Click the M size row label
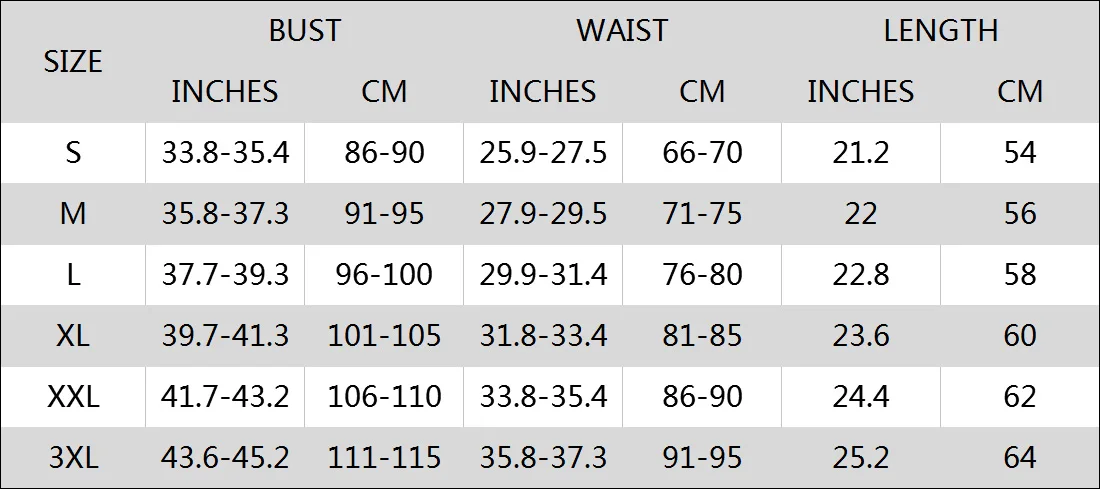The image size is (1100, 489). point(73,214)
